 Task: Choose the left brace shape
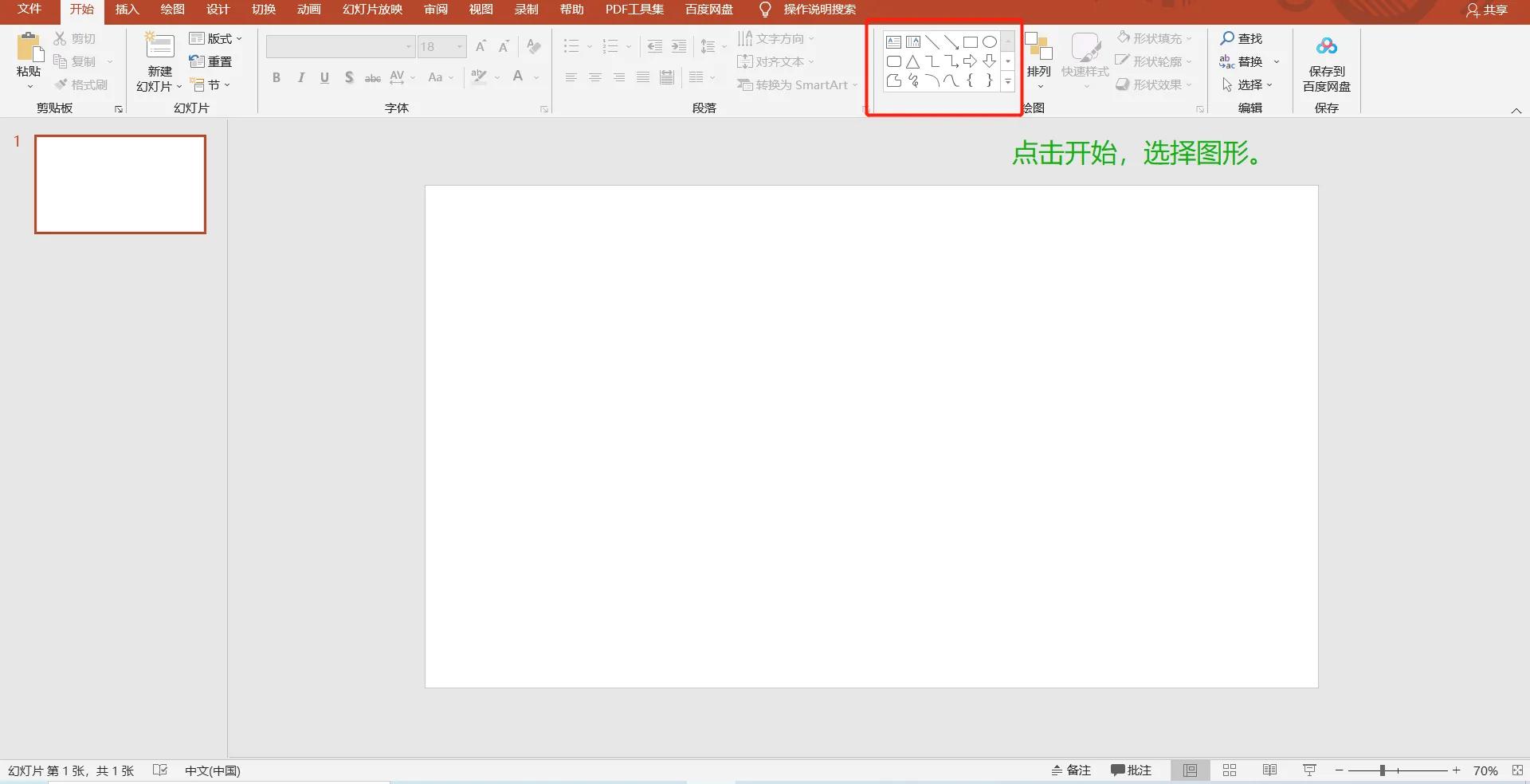click(970, 80)
